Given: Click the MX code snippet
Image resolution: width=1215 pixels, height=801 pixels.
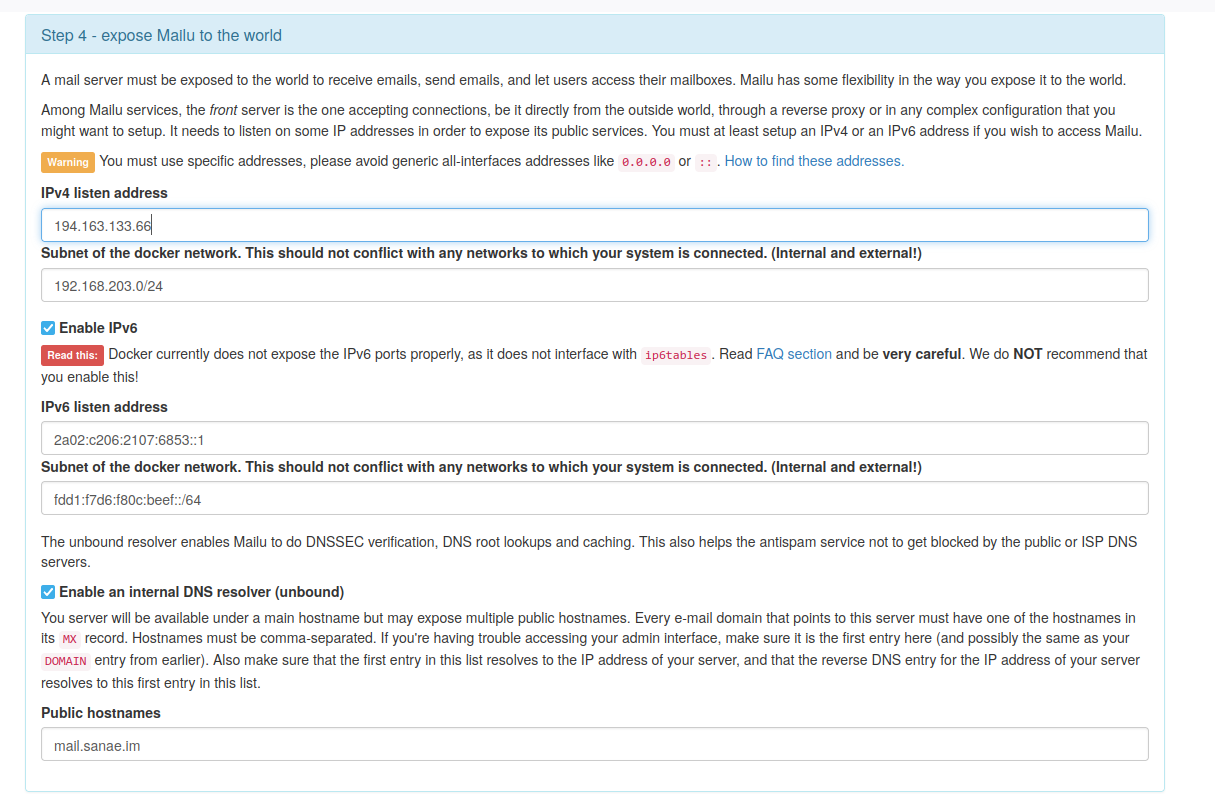Looking at the screenshot, I should pyautogui.click(x=69, y=639).
